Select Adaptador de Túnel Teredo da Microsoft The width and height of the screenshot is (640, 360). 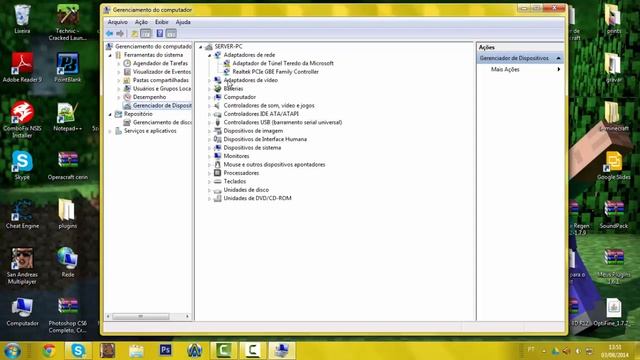(x=283, y=63)
